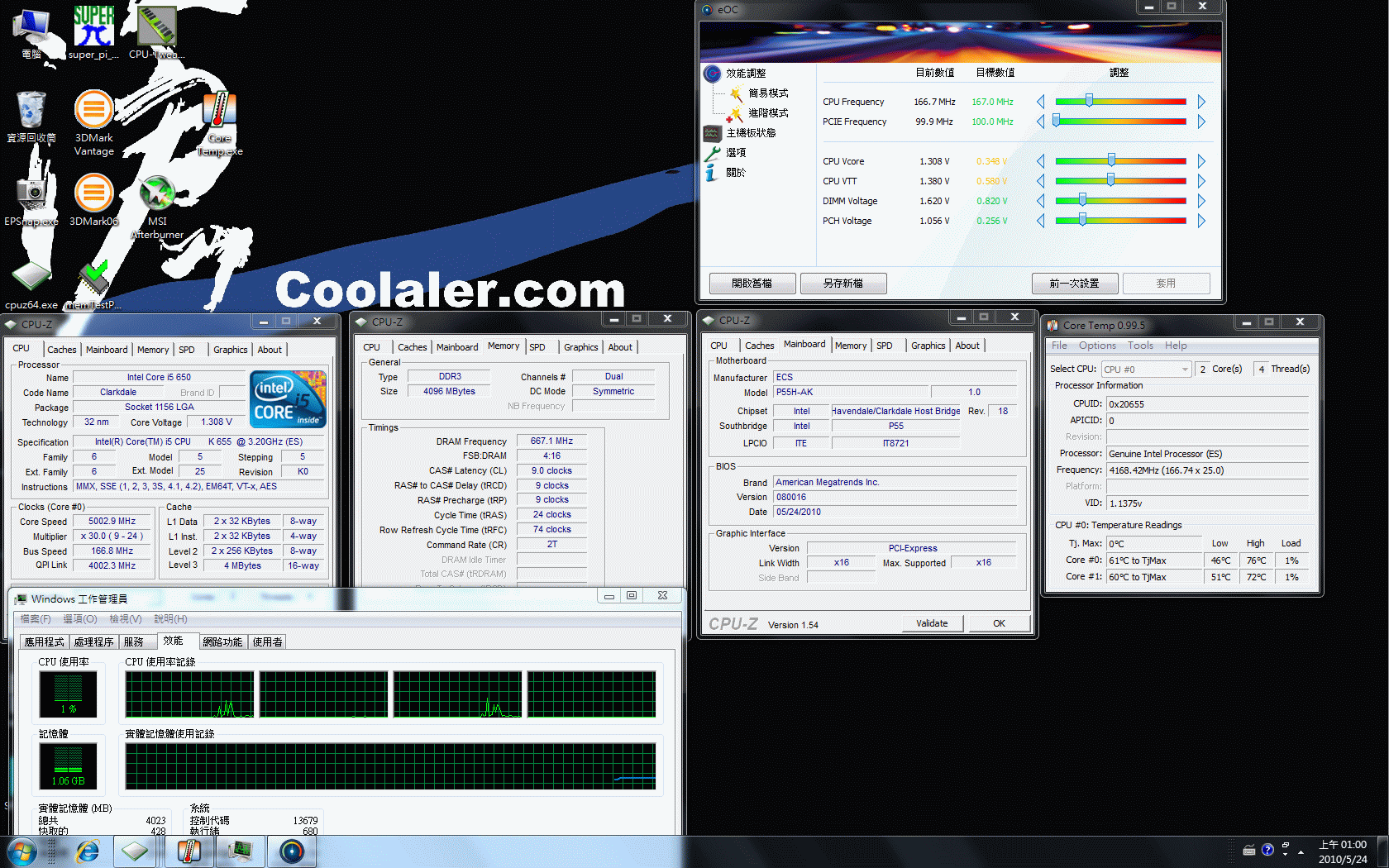Launch Core Temp.exe desktop icon
Screen dimensions: 1389x868
tap(219, 122)
